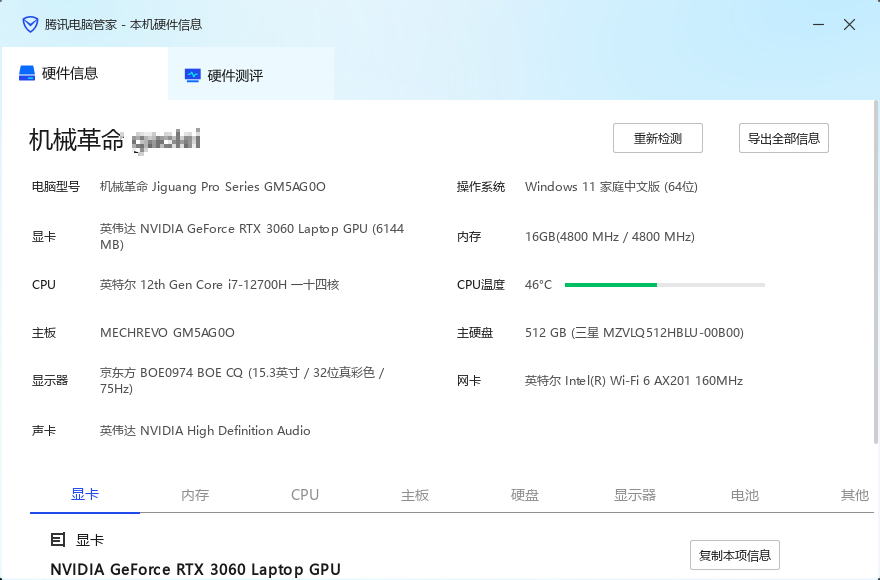Click the 声卡 field label

pyautogui.click(x=44, y=431)
